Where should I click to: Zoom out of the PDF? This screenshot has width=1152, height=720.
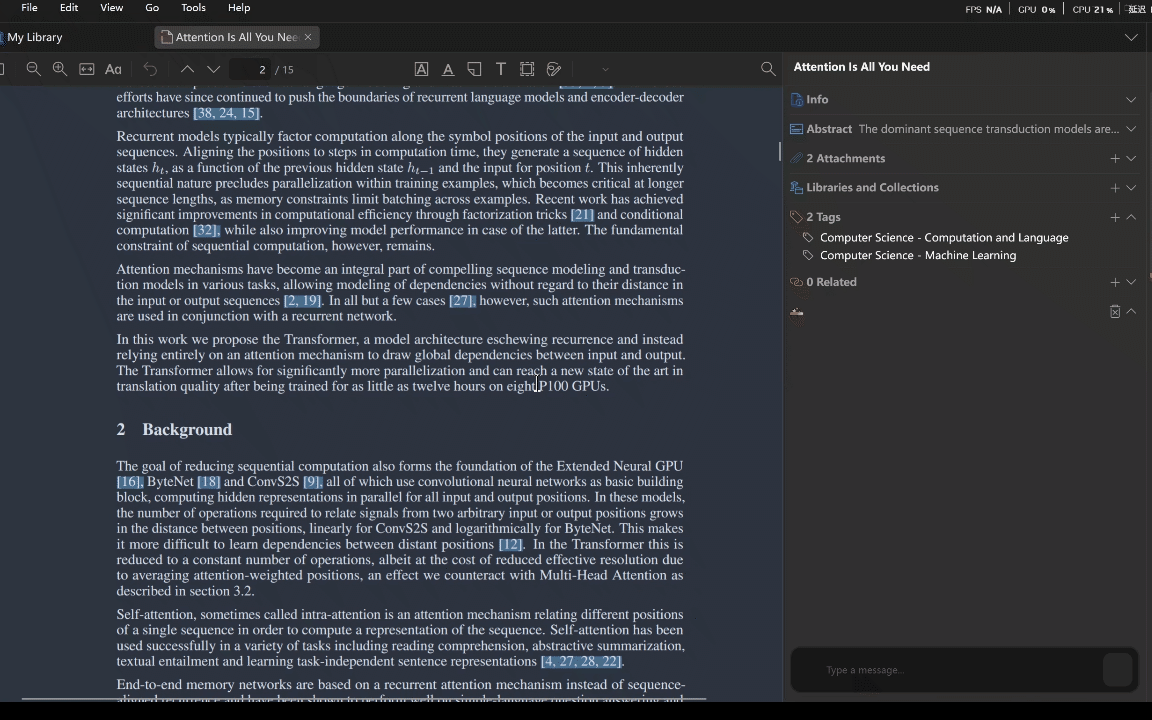pos(33,69)
